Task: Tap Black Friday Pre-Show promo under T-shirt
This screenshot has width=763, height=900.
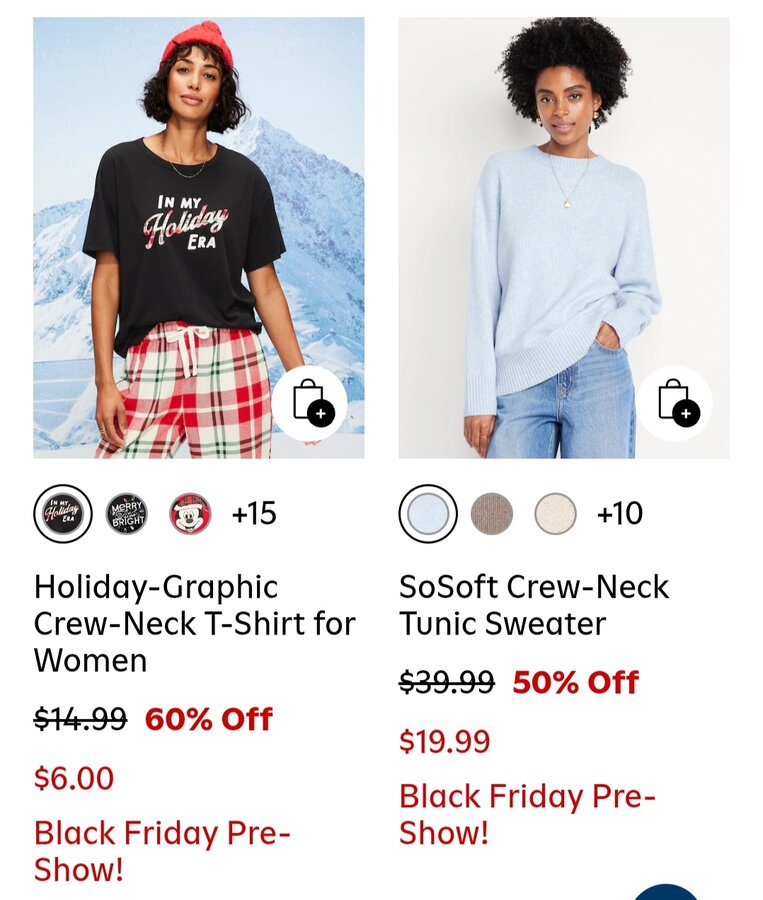Action: pyautogui.click(x=162, y=851)
